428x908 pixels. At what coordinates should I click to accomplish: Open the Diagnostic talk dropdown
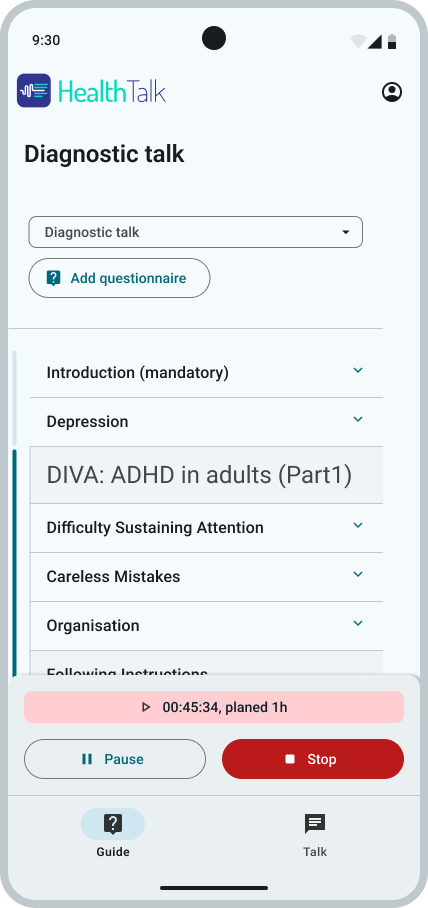point(196,232)
